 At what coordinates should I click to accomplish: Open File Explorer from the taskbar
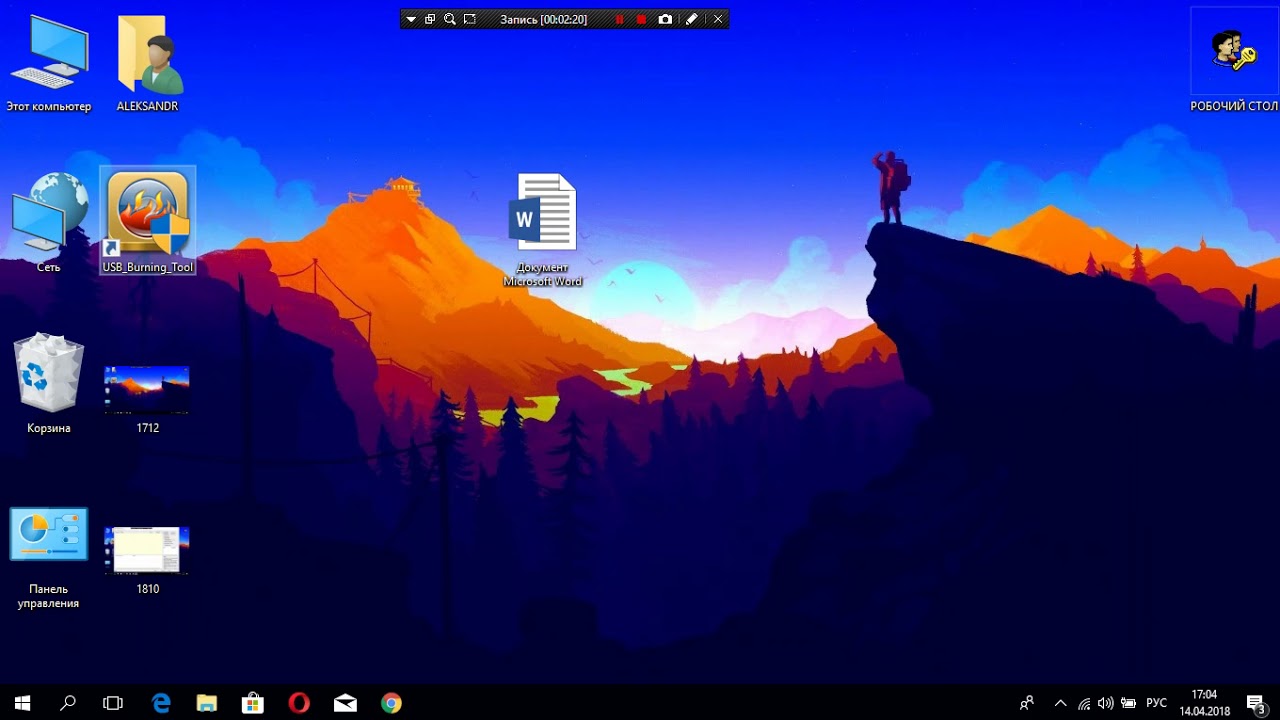coord(207,703)
